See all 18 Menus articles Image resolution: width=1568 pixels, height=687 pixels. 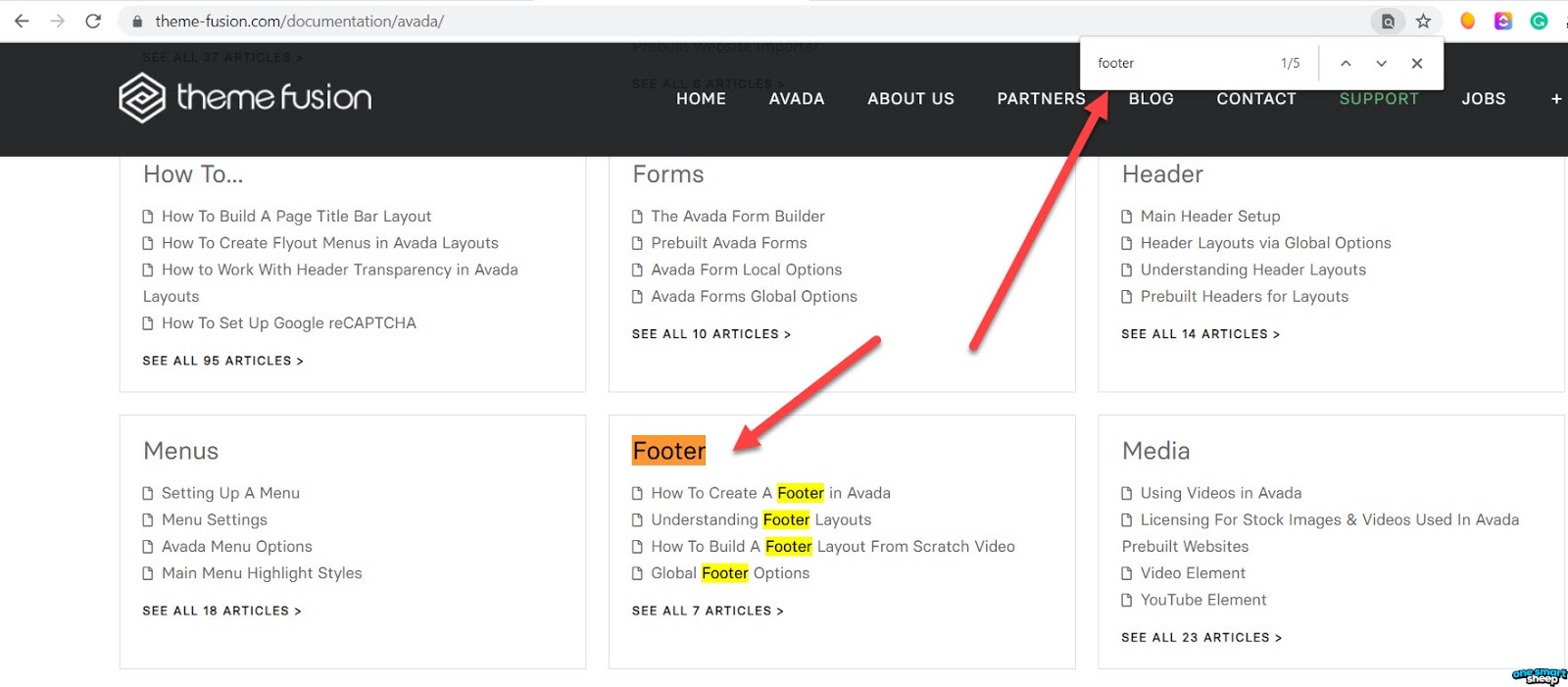221,611
